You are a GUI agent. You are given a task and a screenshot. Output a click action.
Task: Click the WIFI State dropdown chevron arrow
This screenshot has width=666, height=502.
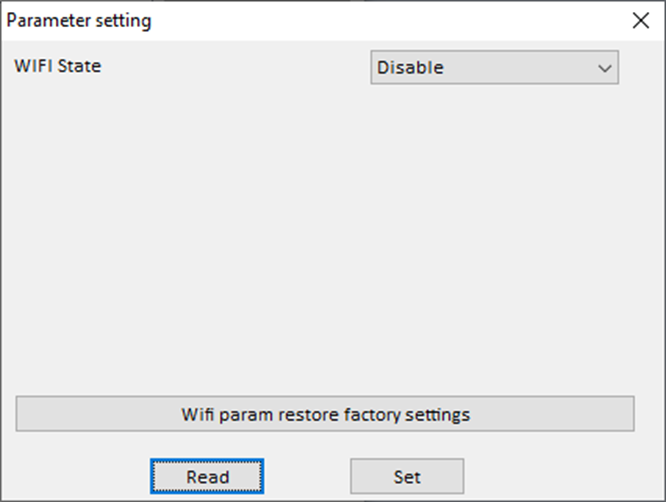604,68
